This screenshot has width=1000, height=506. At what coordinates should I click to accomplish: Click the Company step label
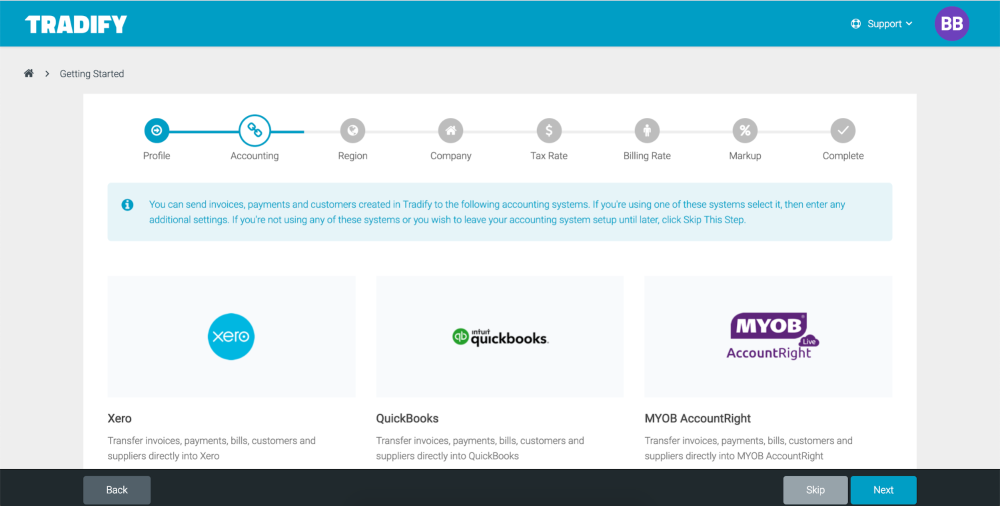(x=451, y=156)
